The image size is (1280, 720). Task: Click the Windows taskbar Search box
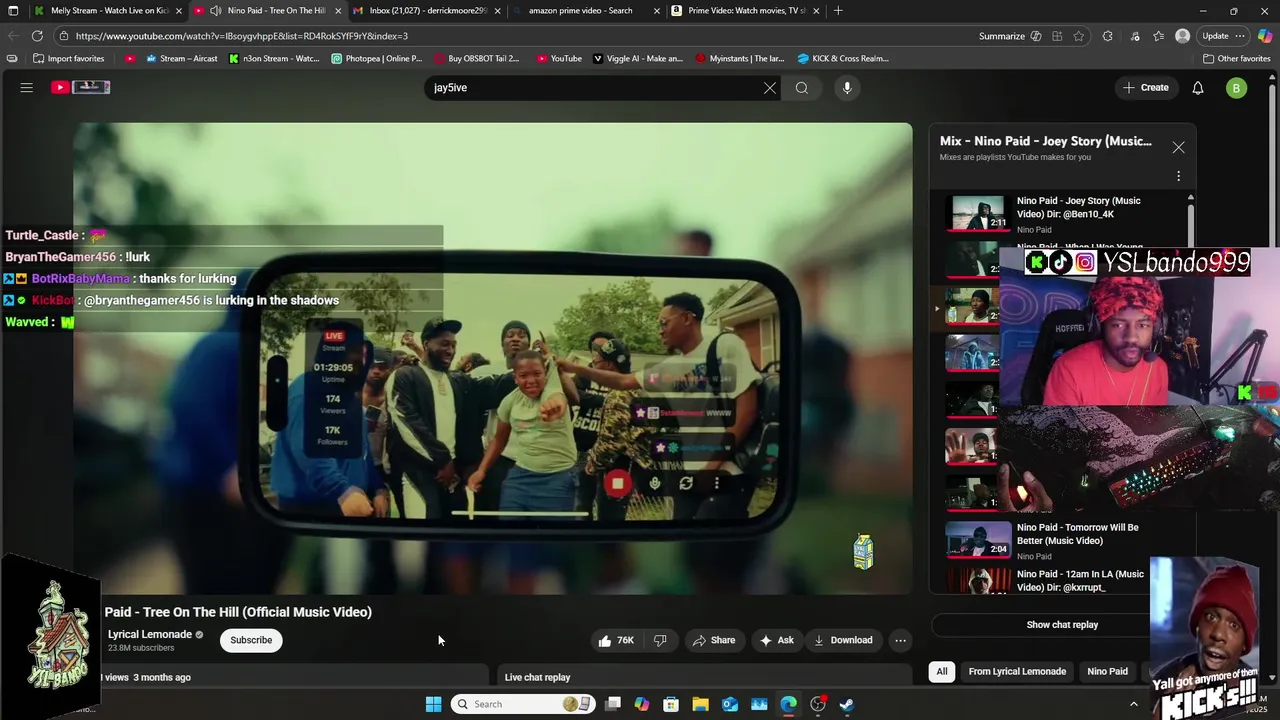click(x=523, y=704)
